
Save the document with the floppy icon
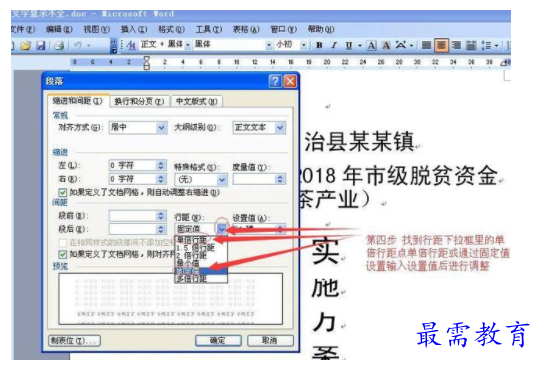40,45
